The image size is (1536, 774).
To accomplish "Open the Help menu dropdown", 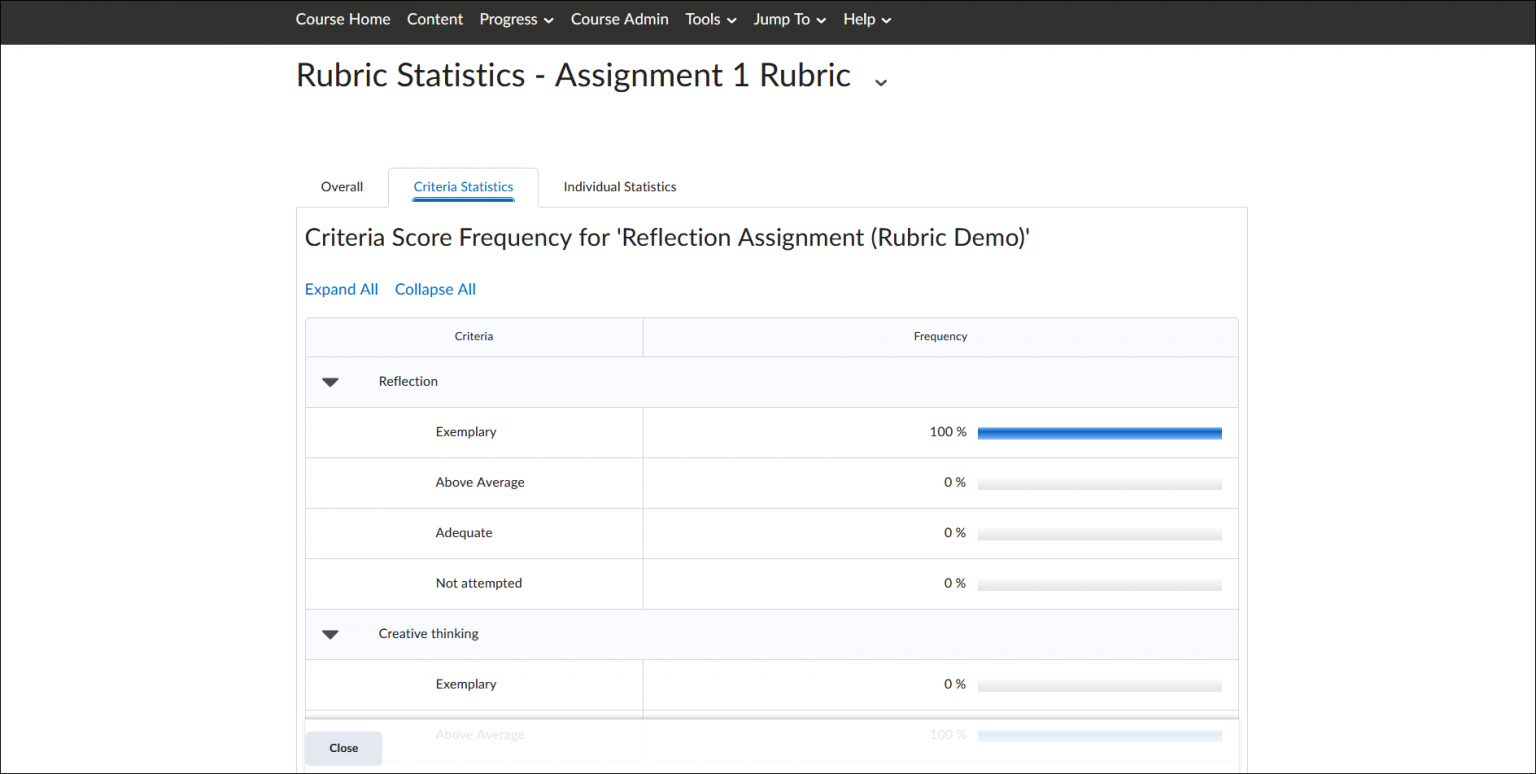I will coord(866,19).
